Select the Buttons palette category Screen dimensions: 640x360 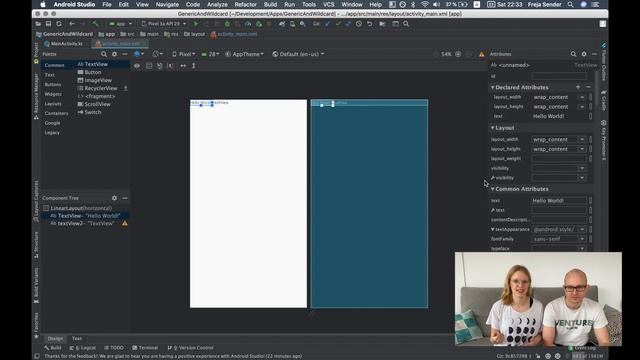[53, 84]
